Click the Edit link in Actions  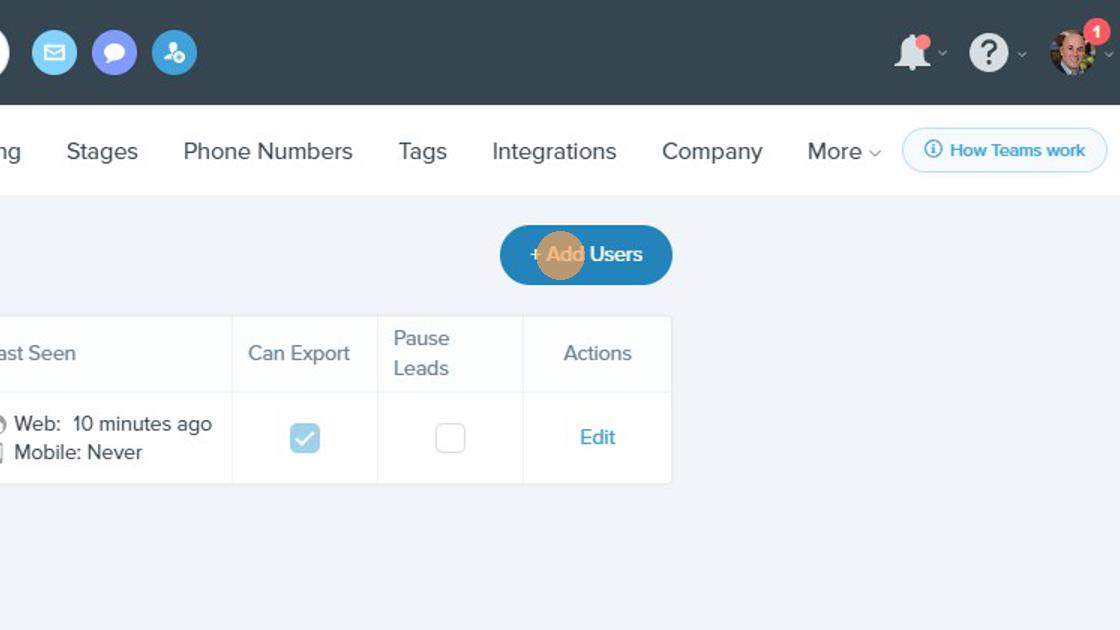[597, 437]
